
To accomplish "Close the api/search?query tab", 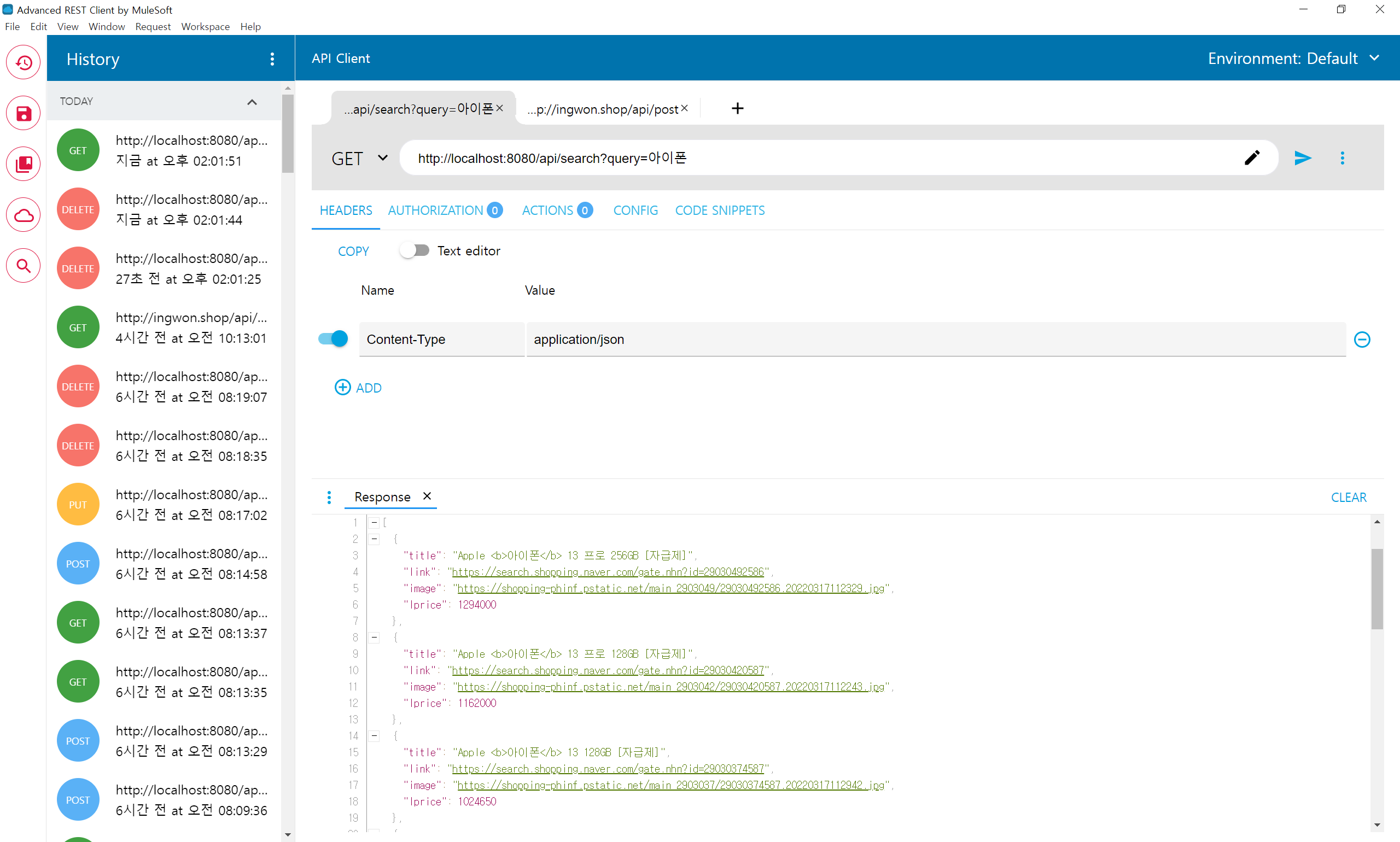I will pyautogui.click(x=499, y=108).
